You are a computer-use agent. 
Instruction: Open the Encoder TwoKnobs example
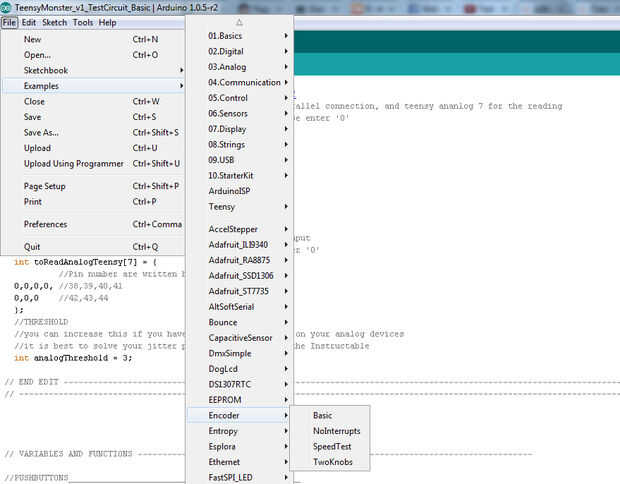(330, 462)
